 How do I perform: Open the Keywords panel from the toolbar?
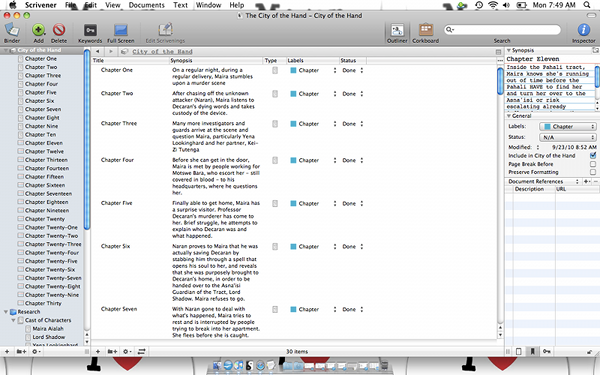90,30
